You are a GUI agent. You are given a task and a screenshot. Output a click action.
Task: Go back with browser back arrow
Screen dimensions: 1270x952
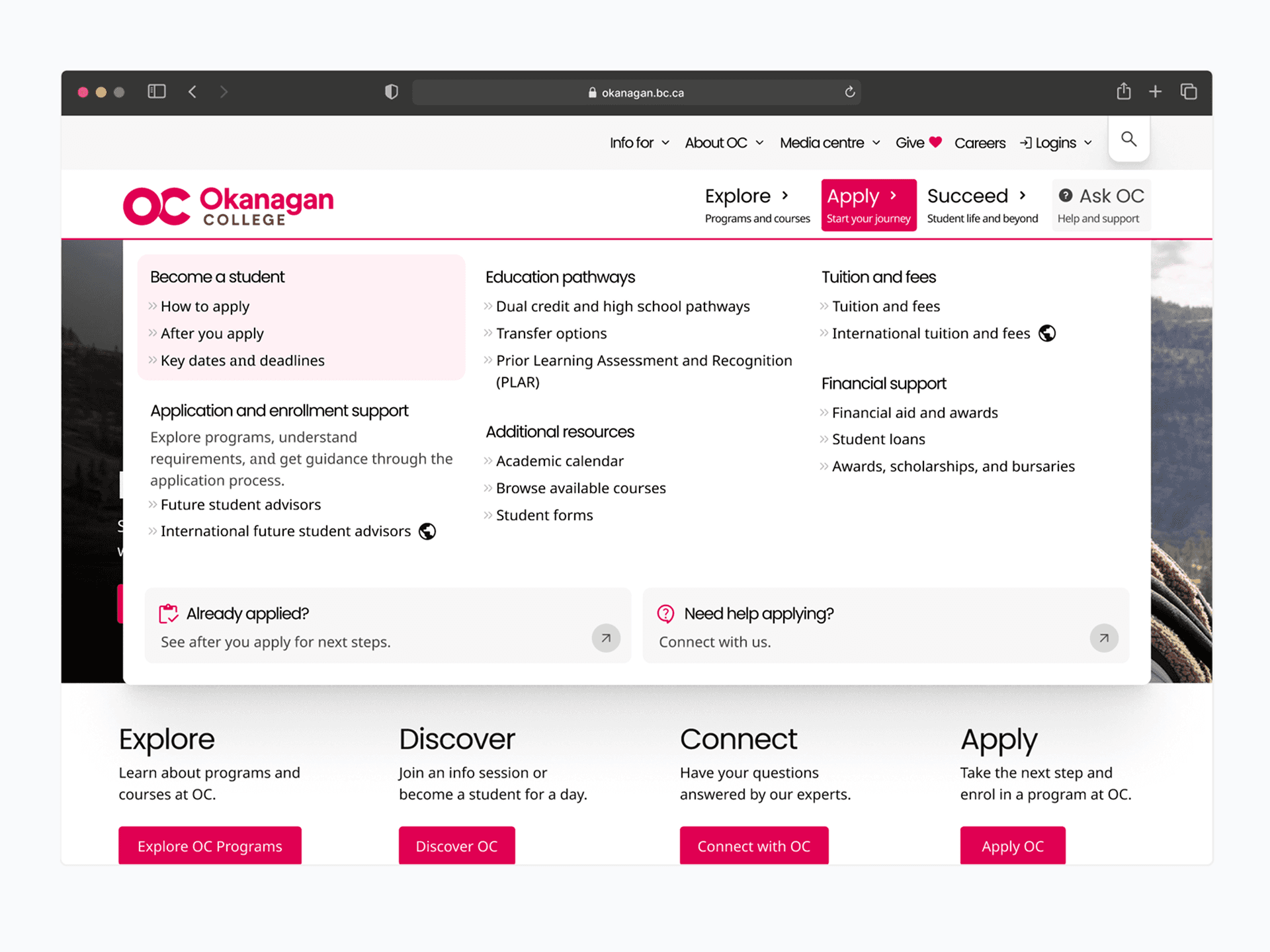coord(192,92)
